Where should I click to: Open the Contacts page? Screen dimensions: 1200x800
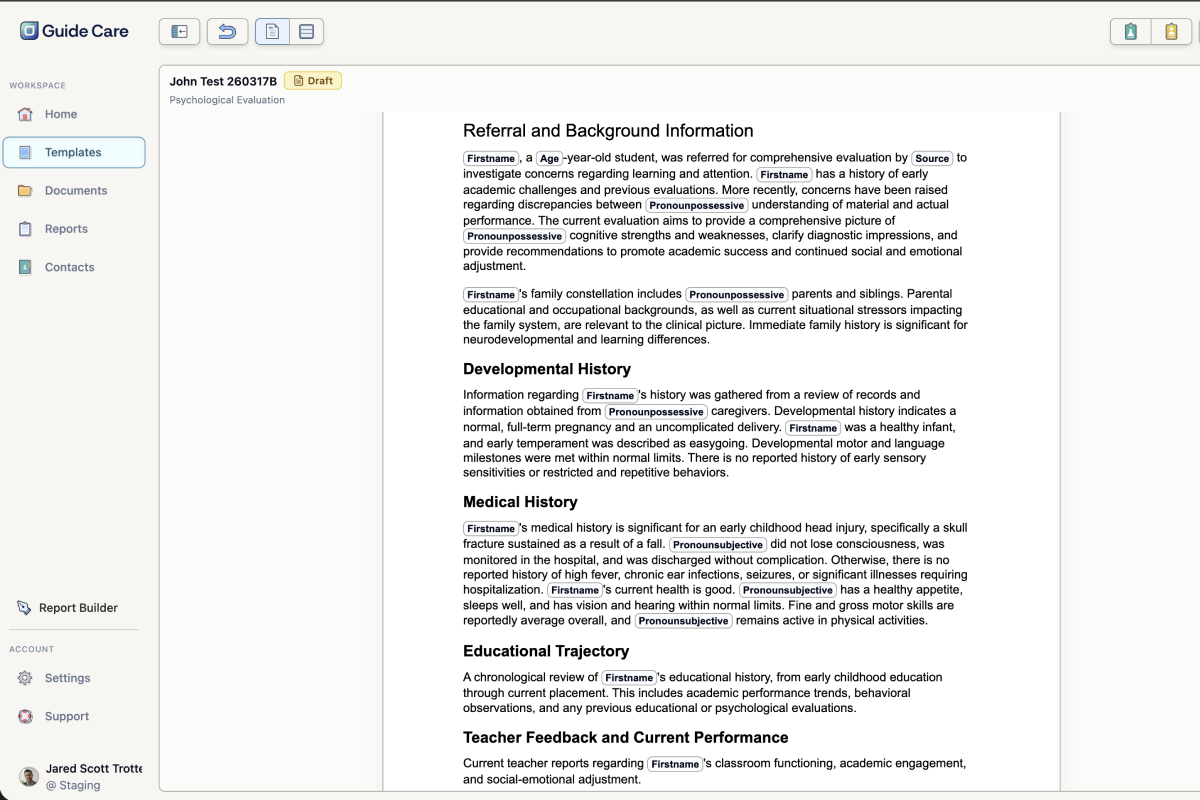(74, 267)
